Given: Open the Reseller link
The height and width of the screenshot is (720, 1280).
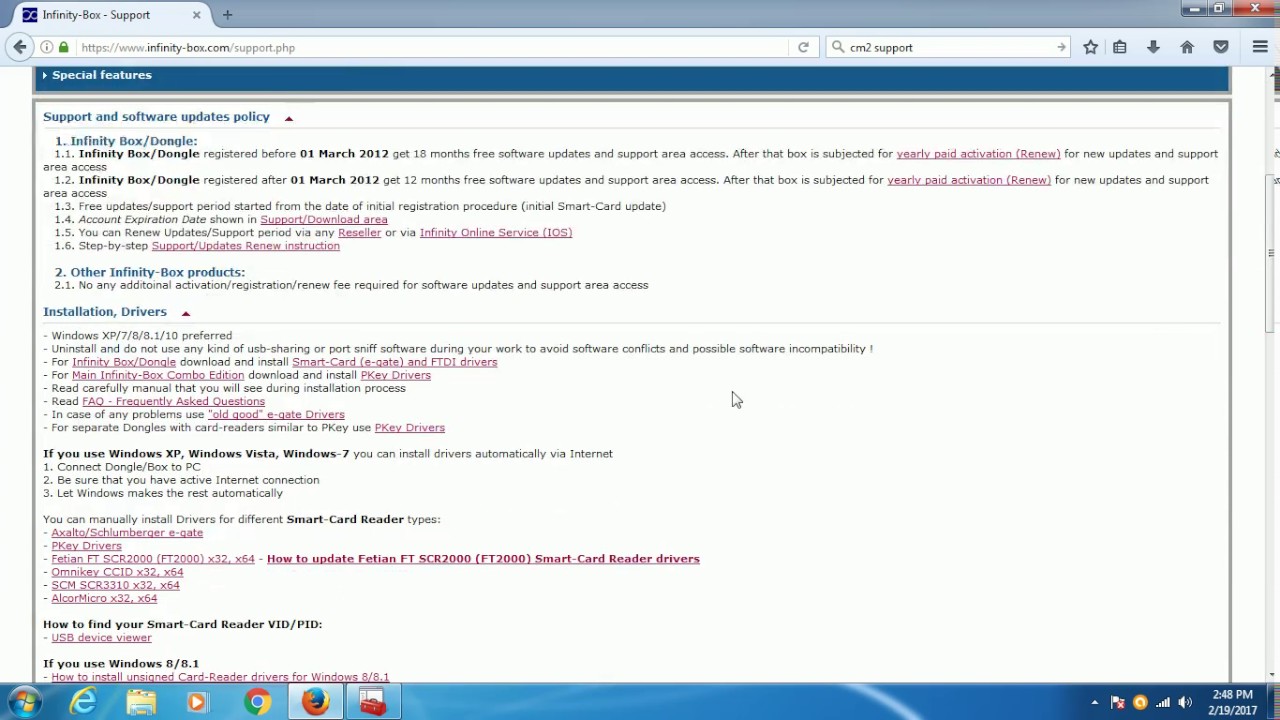Looking at the screenshot, I should pos(359,232).
